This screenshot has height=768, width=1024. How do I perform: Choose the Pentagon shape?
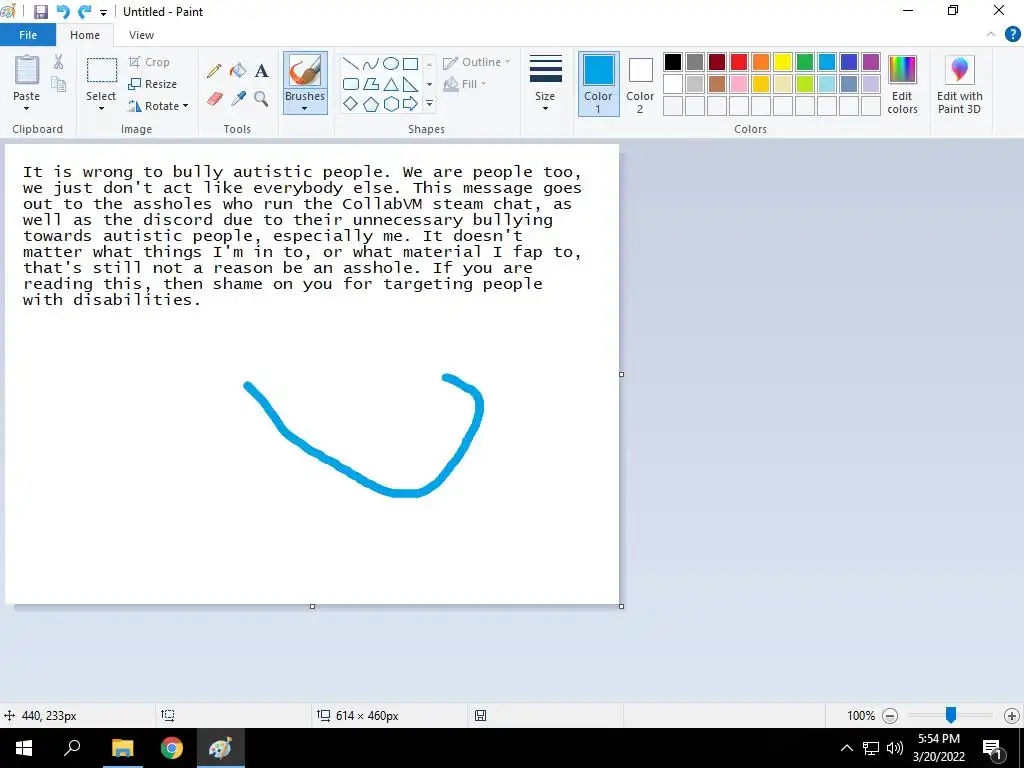click(370, 104)
